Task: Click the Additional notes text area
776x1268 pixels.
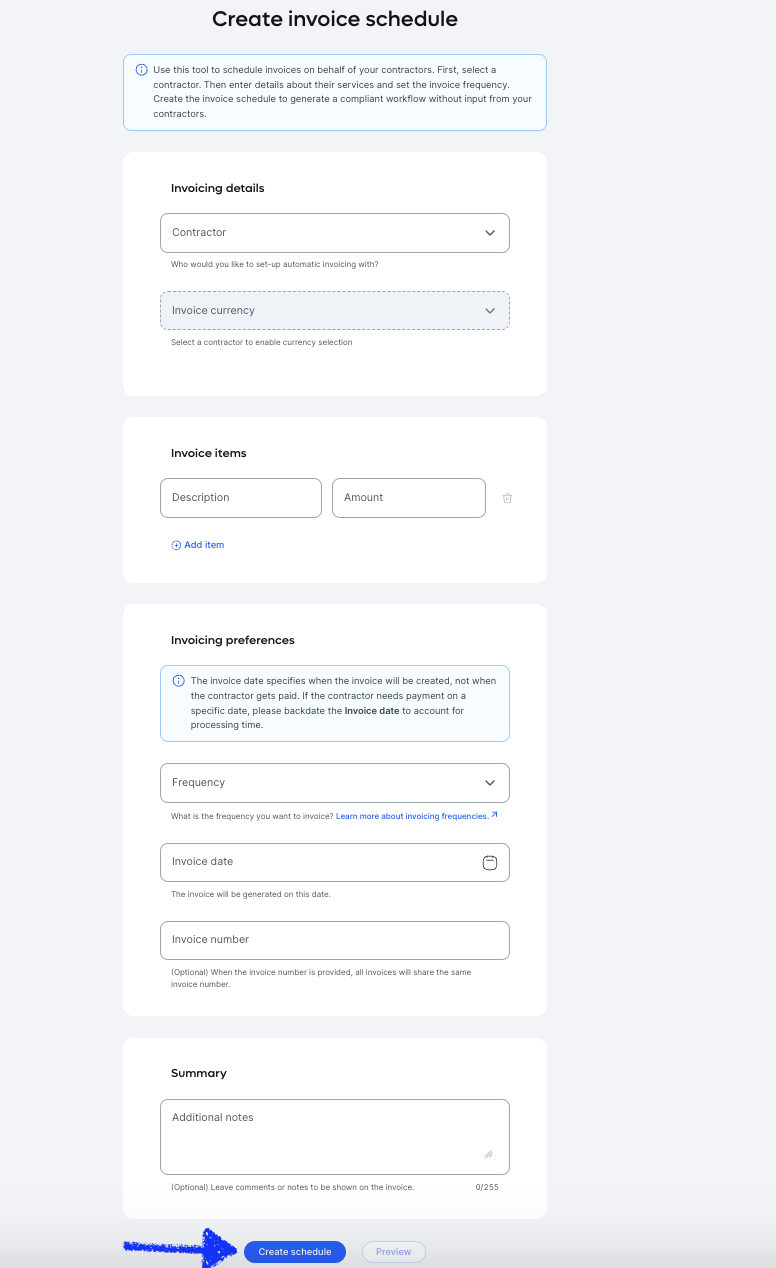Action: point(335,1130)
